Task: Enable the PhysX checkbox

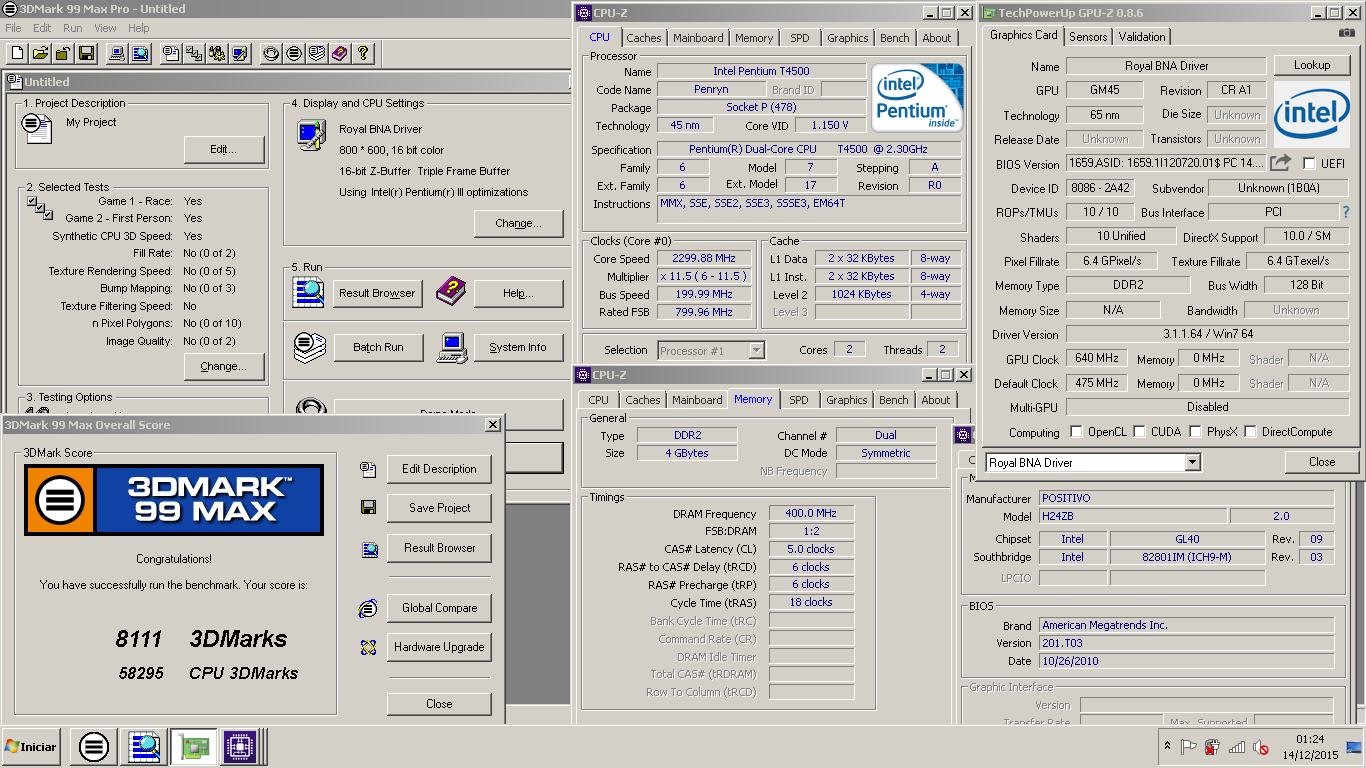Action: pyautogui.click(x=1195, y=432)
